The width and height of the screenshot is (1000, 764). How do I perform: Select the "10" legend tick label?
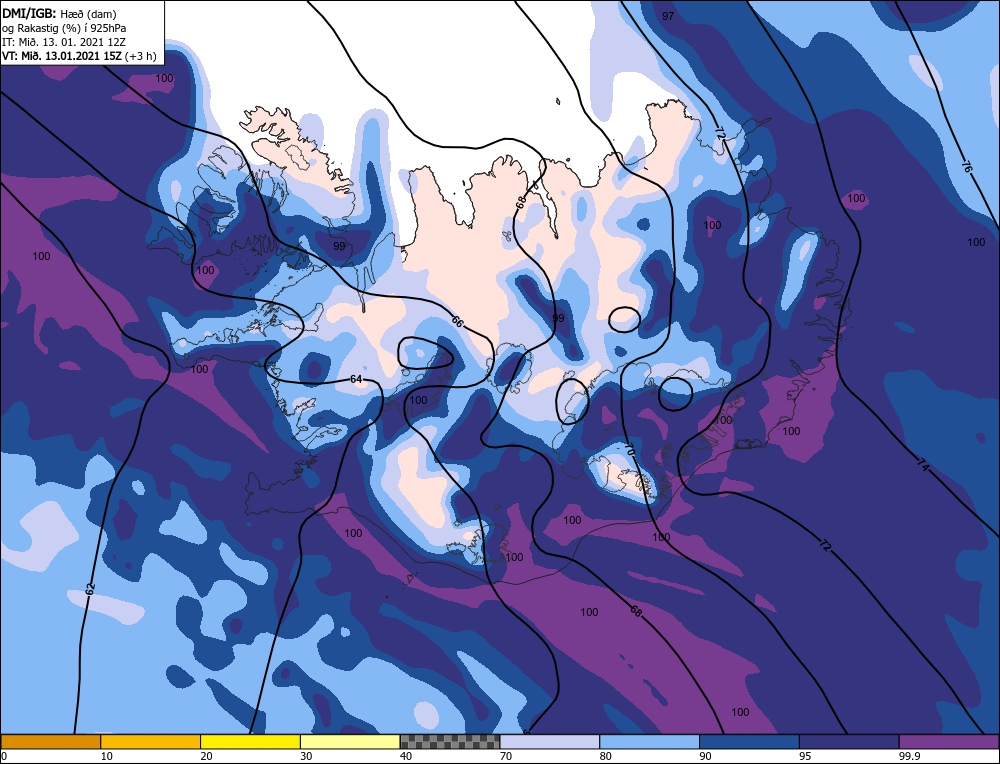pyautogui.click(x=107, y=756)
